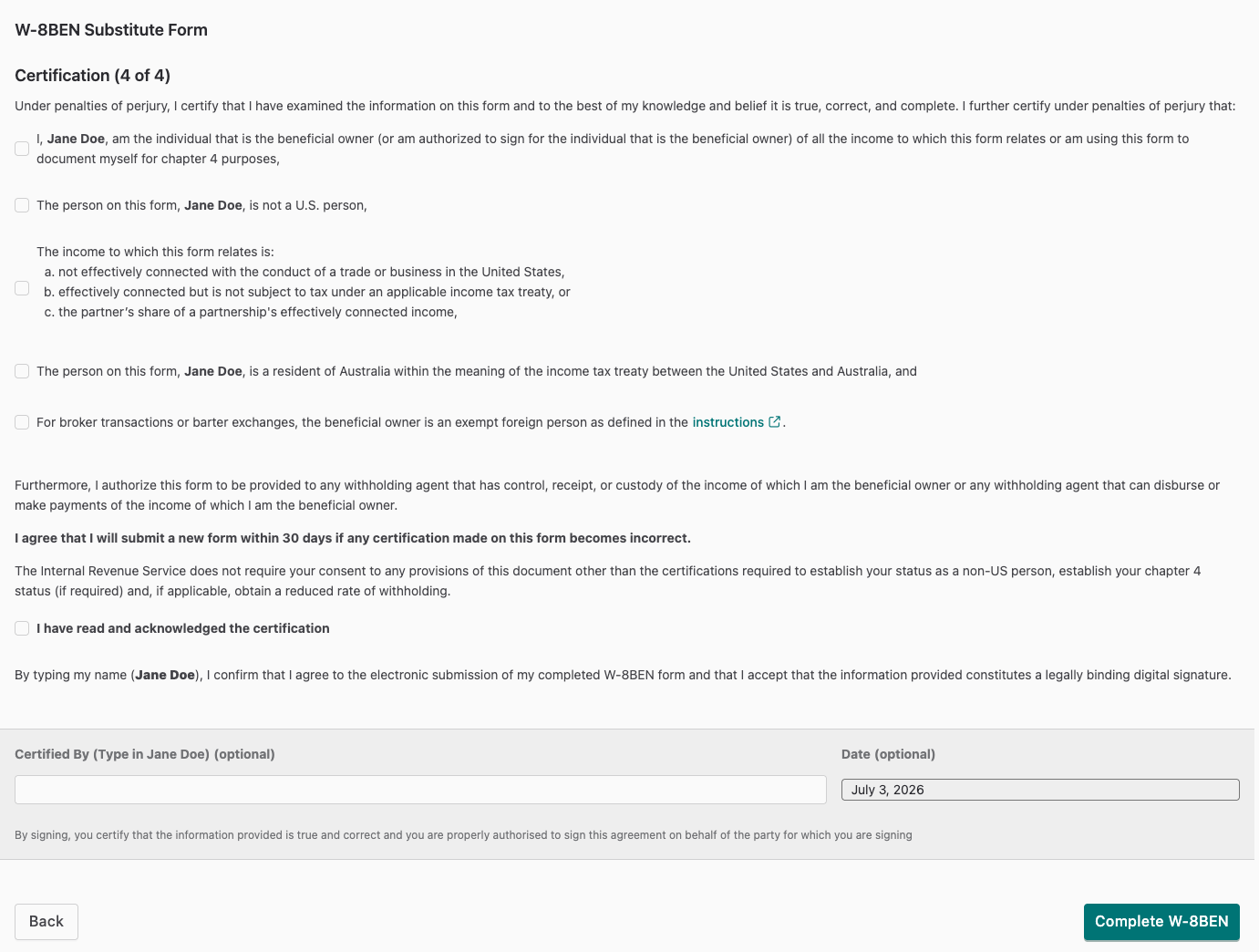1259x952 pixels.
Task: Focus the Certified By name input field
Action: coord(420,790)
